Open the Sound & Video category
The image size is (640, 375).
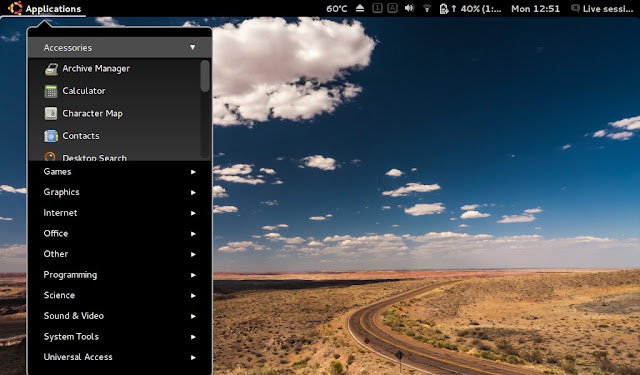click(x=120, y=316)
